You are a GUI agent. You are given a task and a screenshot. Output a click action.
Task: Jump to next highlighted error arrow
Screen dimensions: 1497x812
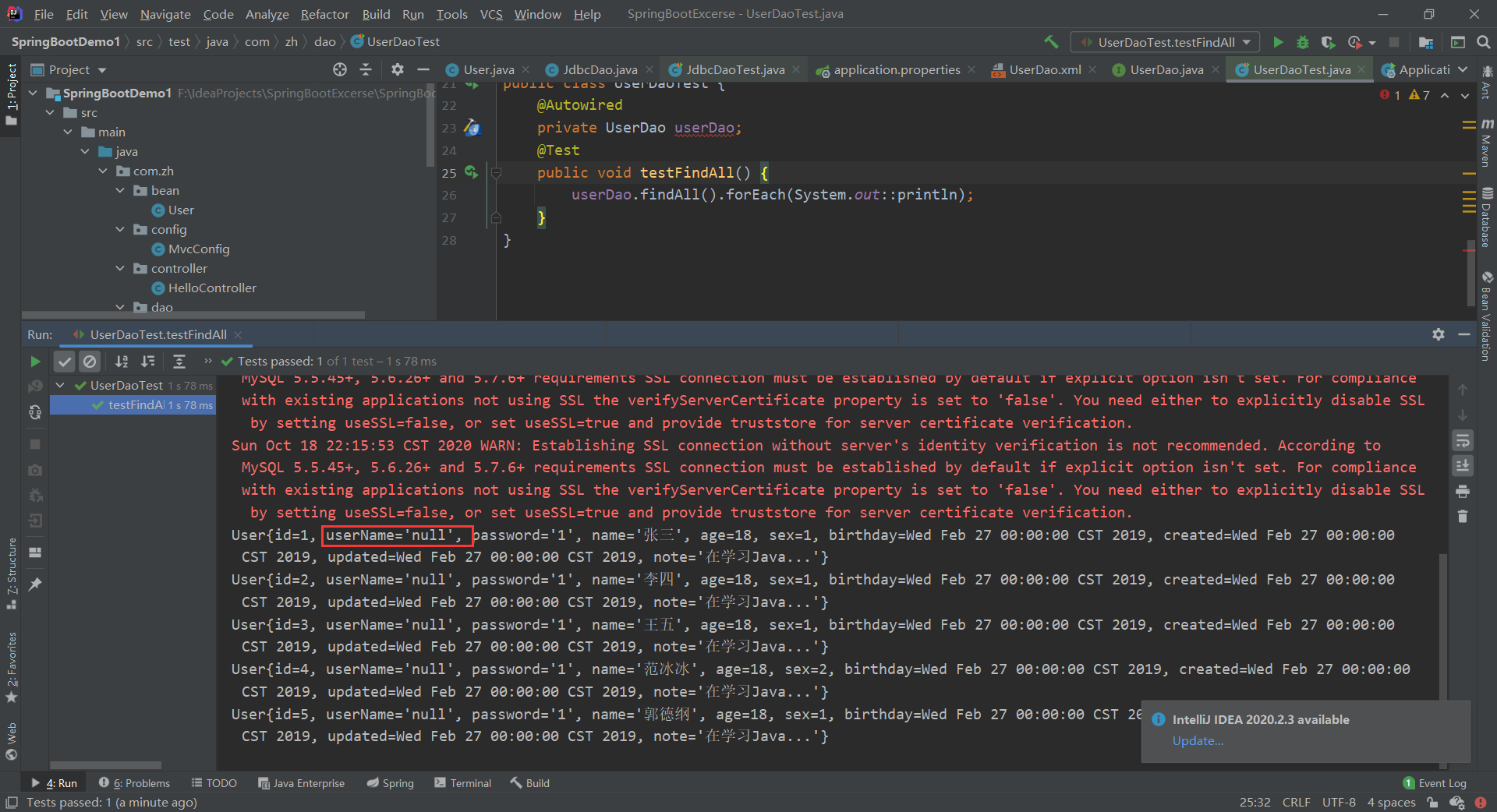pos(1465,95)
